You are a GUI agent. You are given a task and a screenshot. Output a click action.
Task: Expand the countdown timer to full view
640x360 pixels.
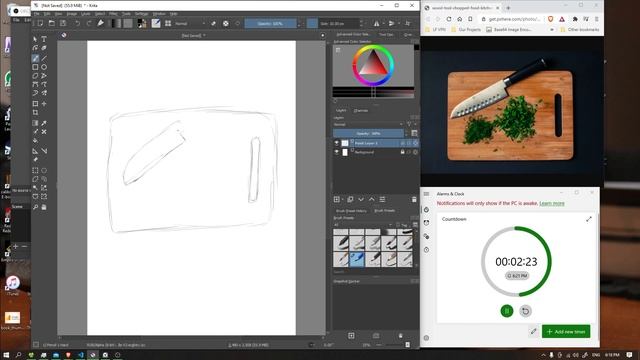(x=589, y=219)
